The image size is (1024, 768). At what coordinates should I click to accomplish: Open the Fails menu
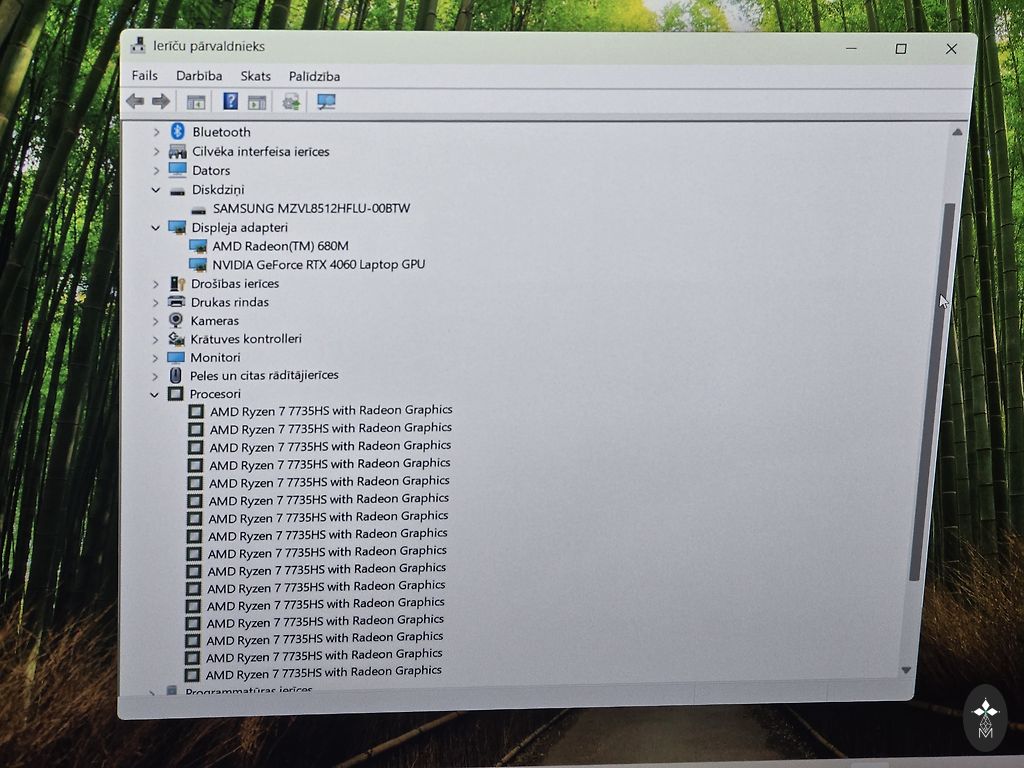tap(144, 76)
